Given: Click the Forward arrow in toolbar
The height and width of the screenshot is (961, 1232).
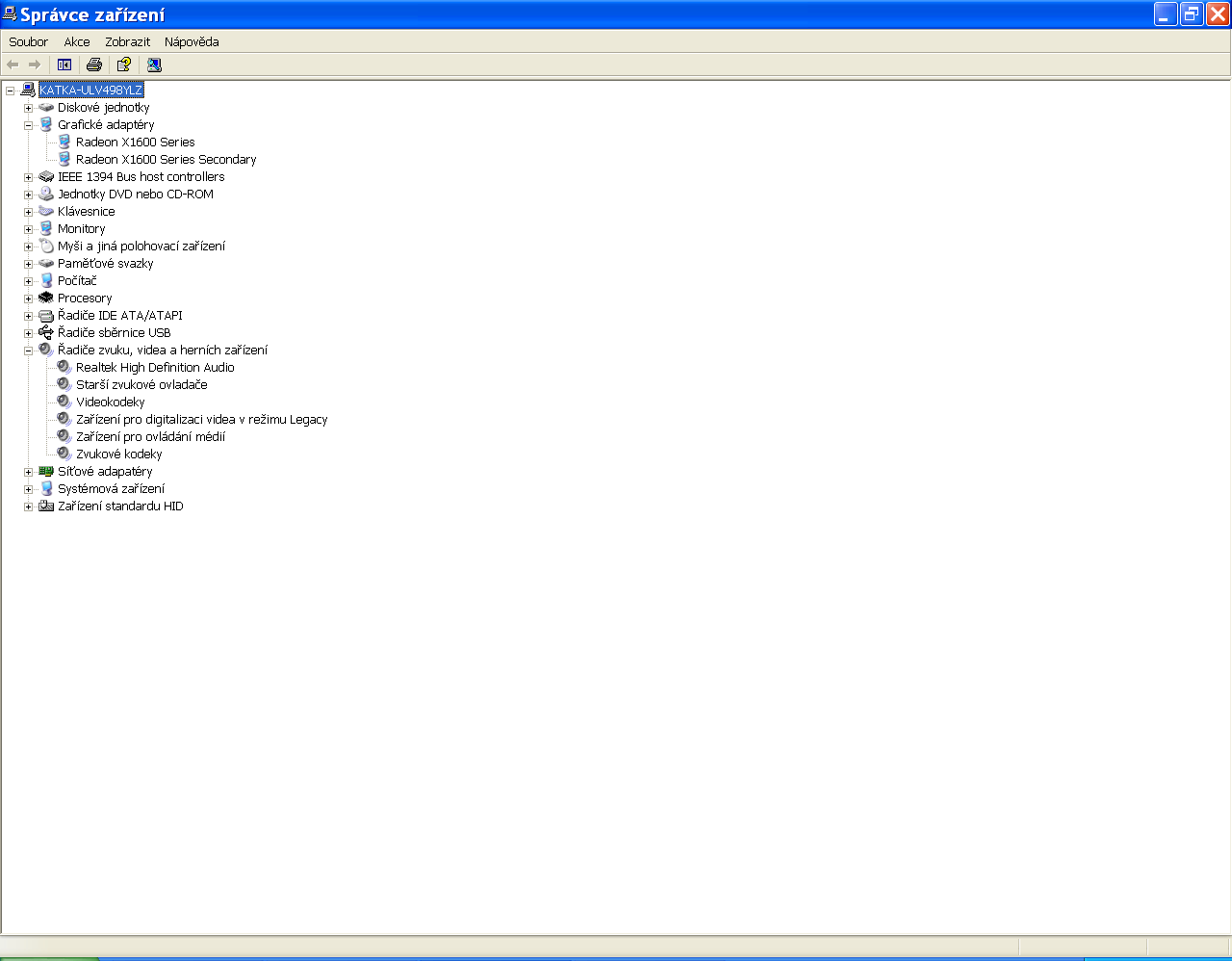Looking at the screenshot, I should tap(35, 65).
